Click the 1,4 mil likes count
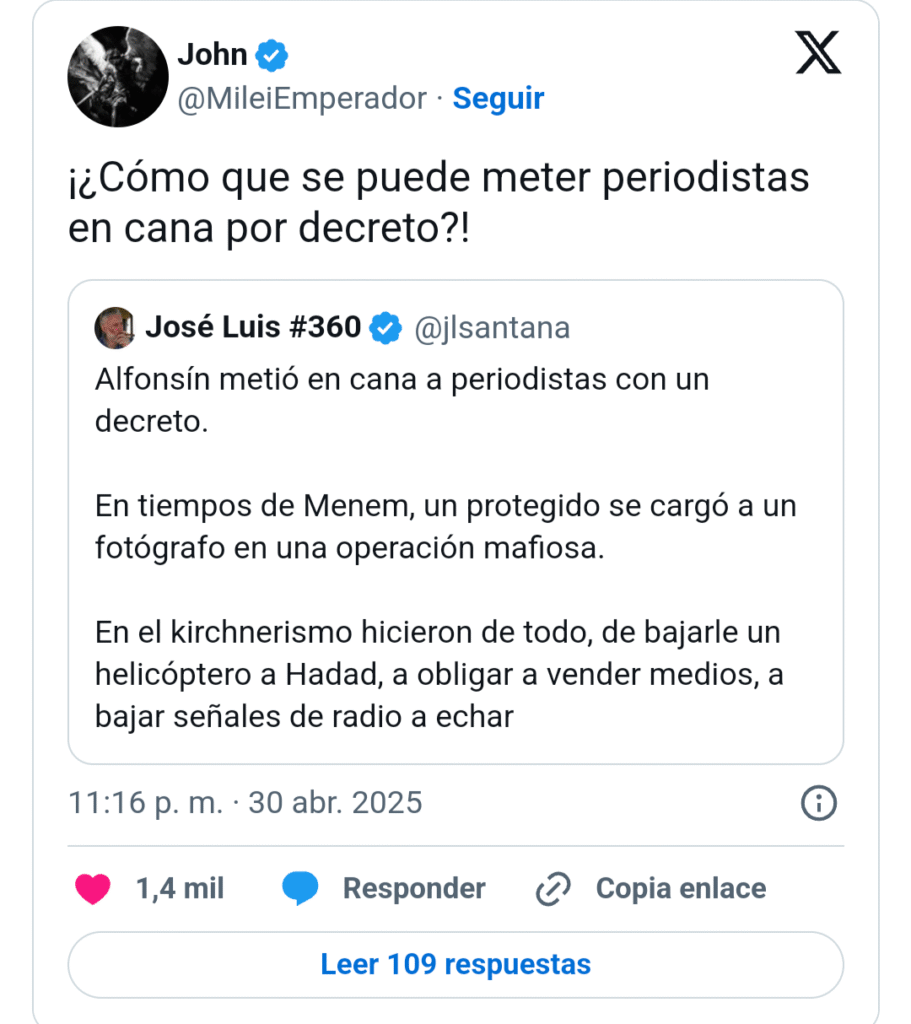This screenshot has height=1024, width=911. [180, 888]
